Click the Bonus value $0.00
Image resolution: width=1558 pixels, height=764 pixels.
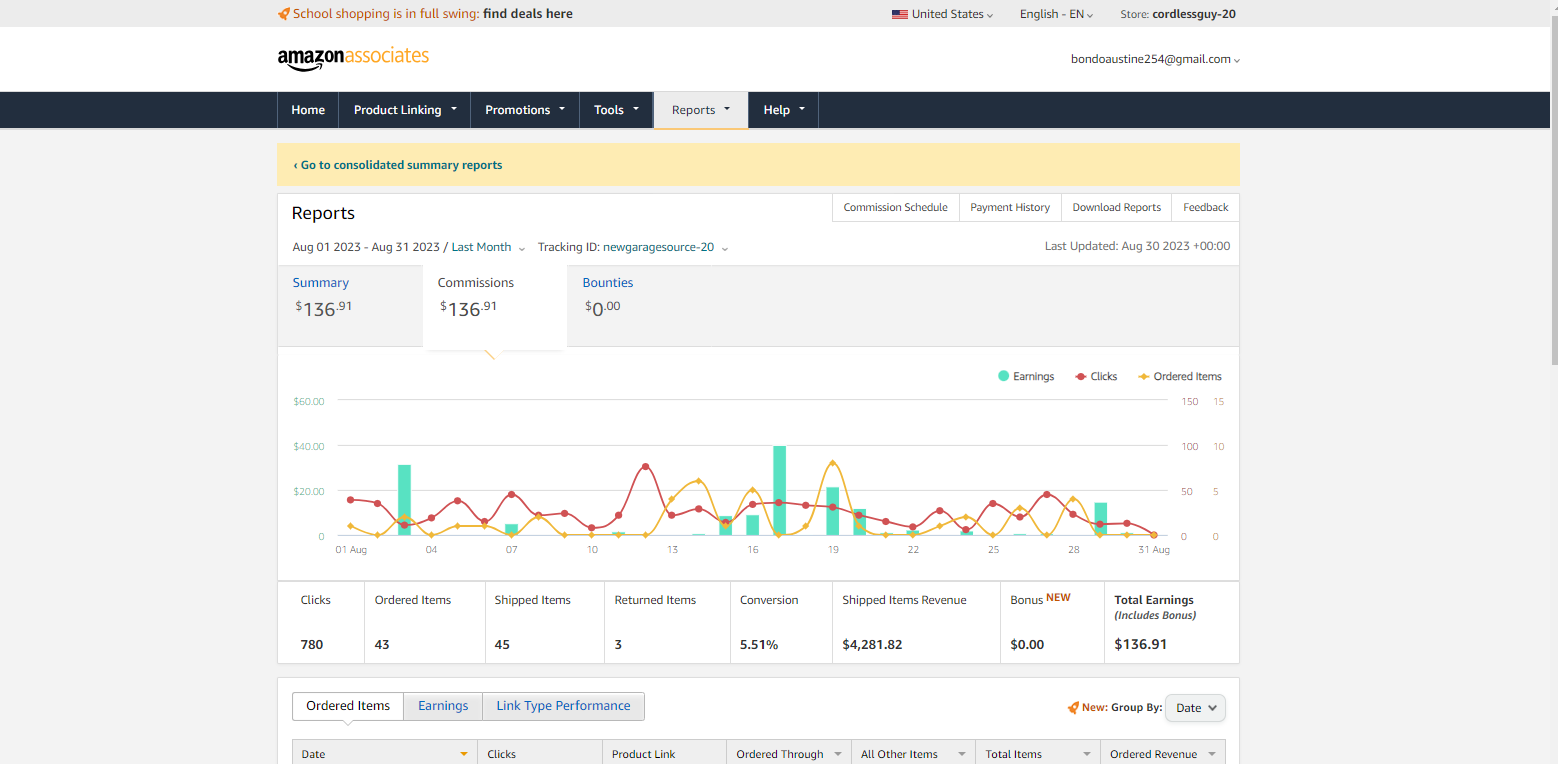[x=1027, y=644]
